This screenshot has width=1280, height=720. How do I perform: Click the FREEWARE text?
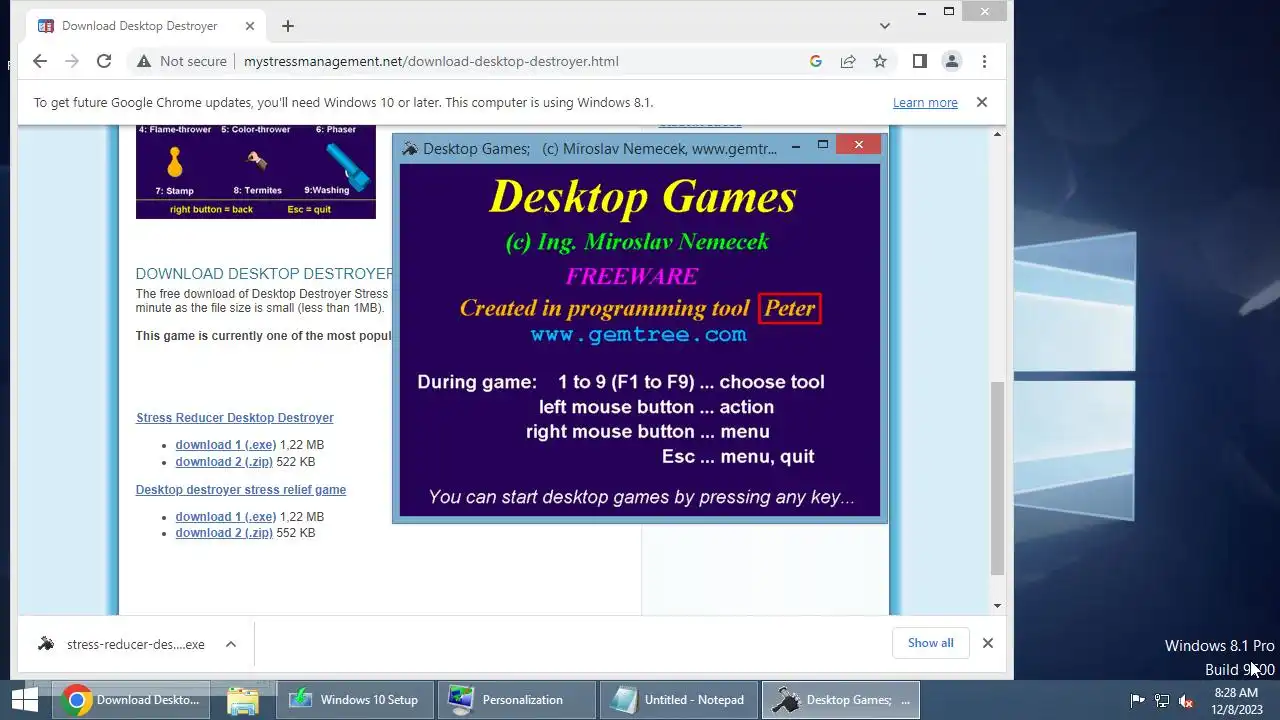point(632,276)
